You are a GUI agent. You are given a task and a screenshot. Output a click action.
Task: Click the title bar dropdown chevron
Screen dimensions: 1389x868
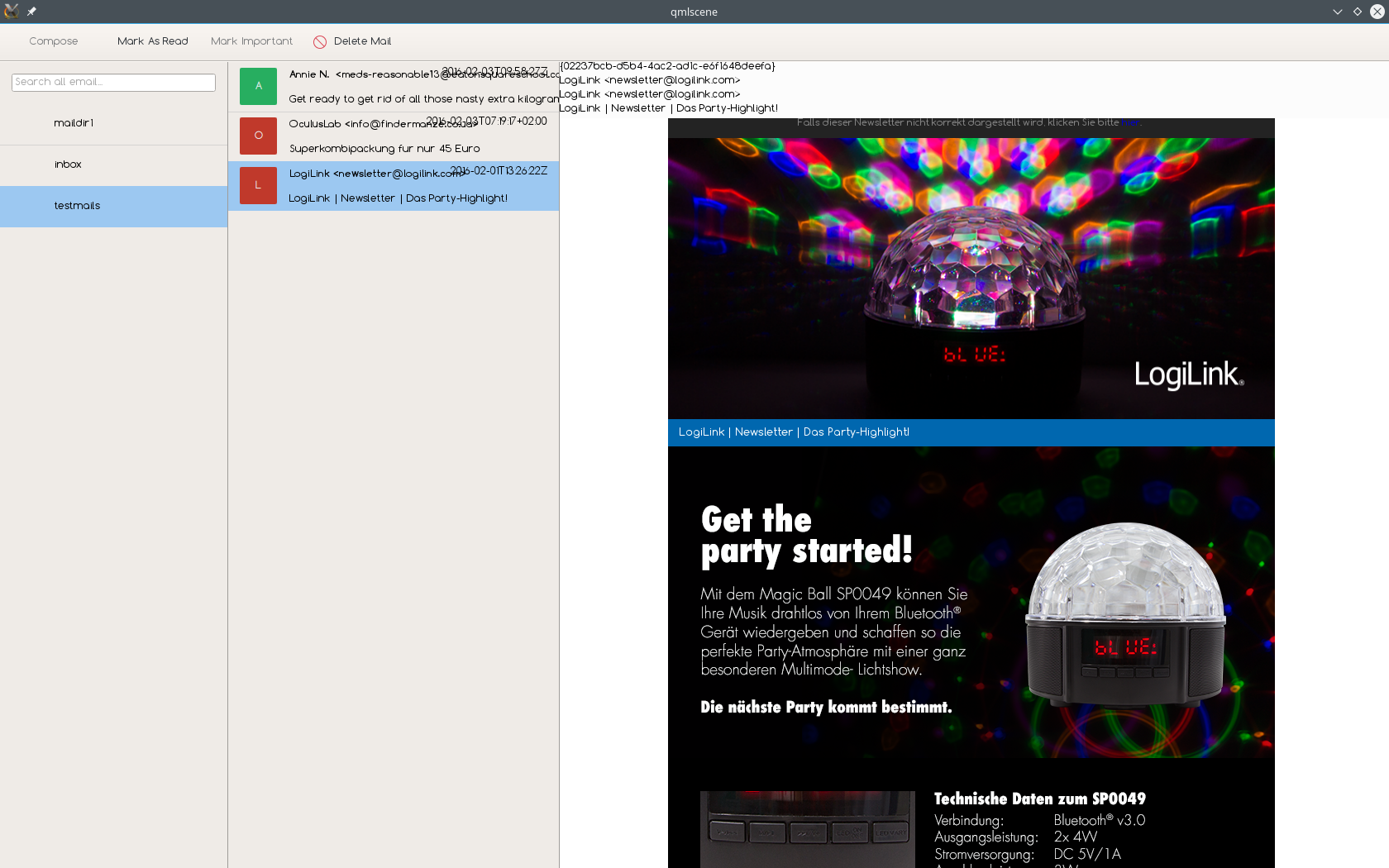pyautogui.click(x=1337, y=12)
